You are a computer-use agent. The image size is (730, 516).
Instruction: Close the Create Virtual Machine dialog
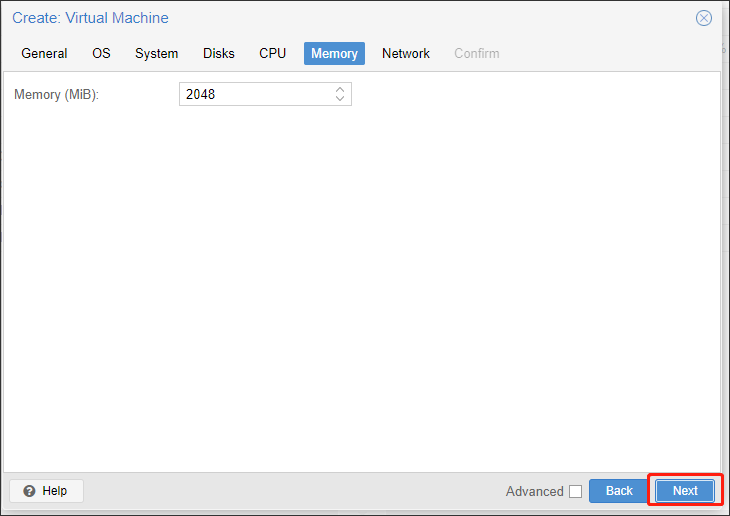click(x=703, y=18)
